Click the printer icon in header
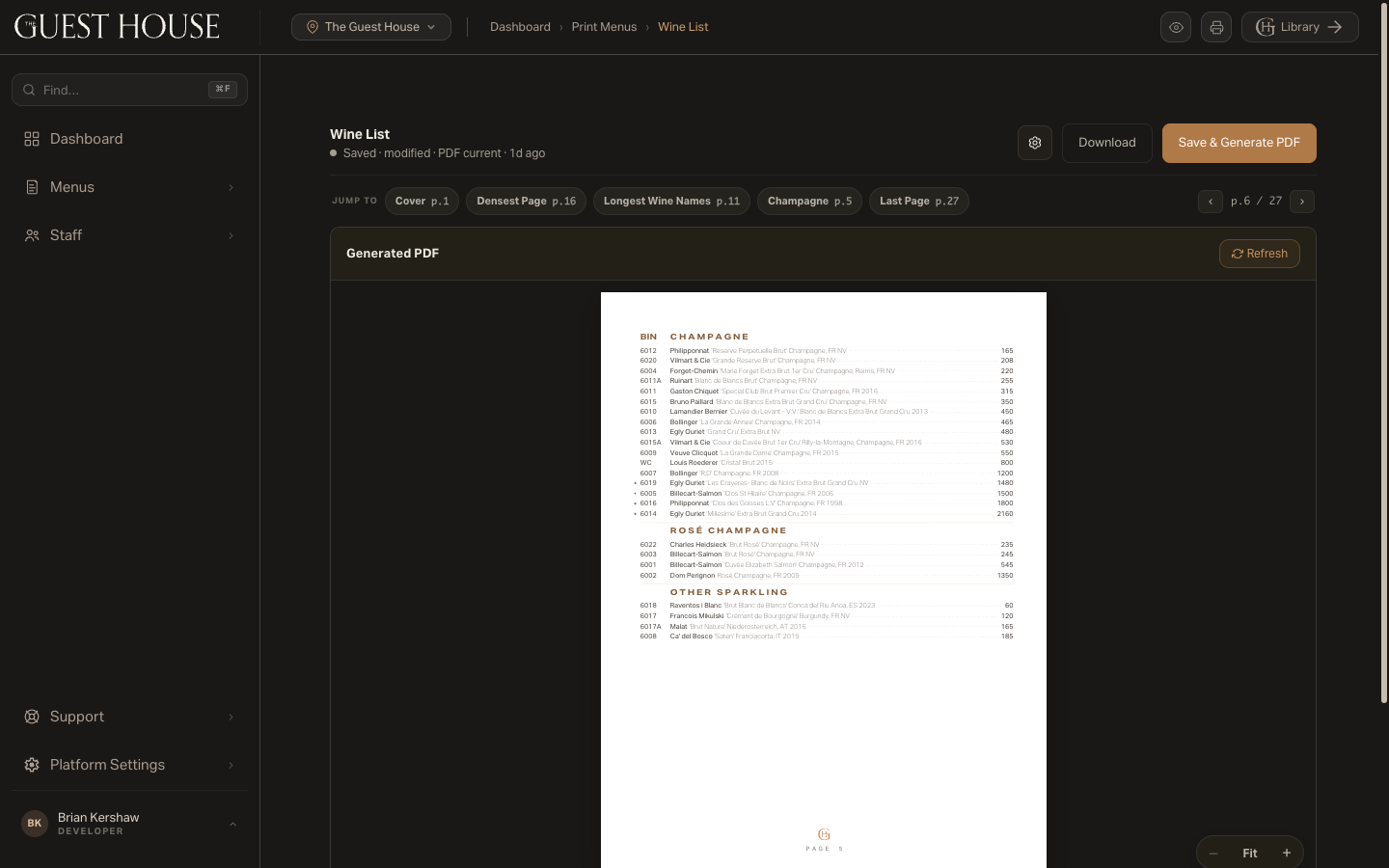The height and width of the screenshot is (868, 1389). (1216, 27)
